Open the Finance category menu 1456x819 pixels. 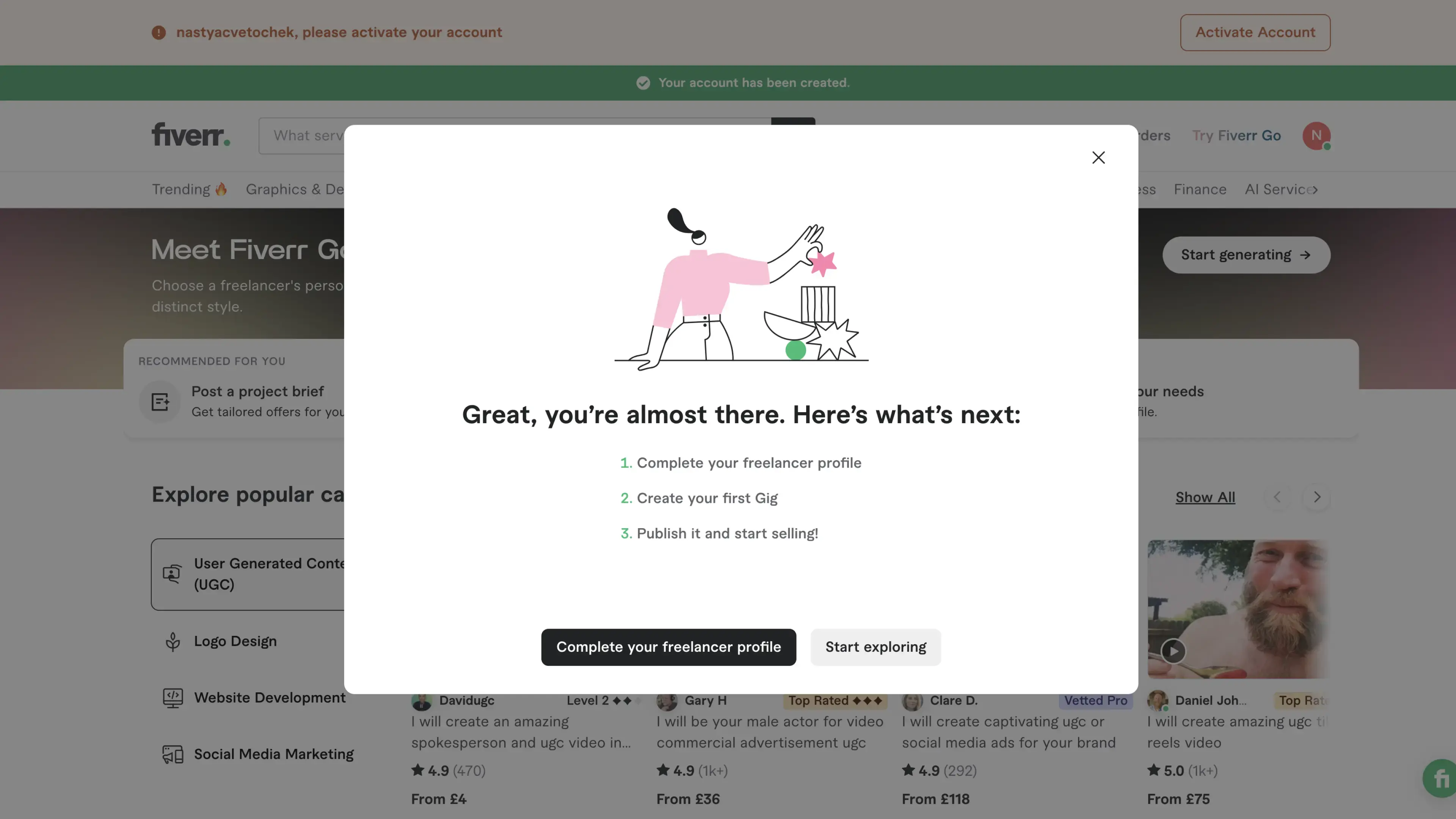point(1199,189)
